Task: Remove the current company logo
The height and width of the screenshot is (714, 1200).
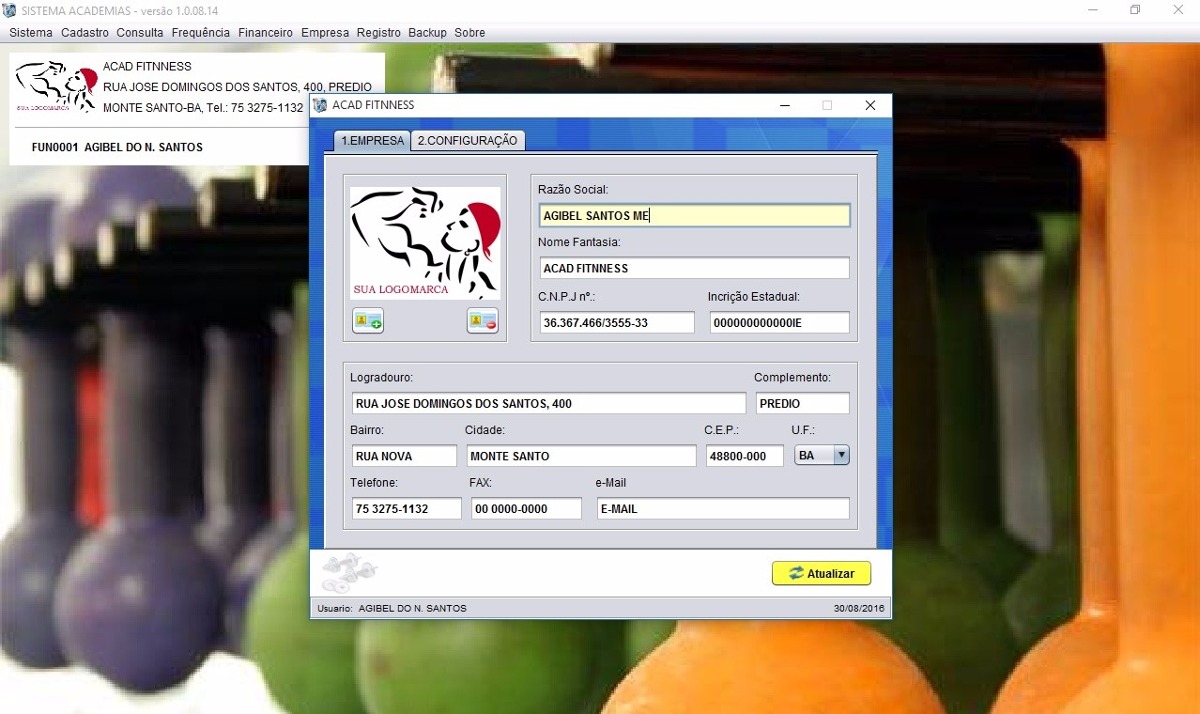Action: tap(482, 321)
